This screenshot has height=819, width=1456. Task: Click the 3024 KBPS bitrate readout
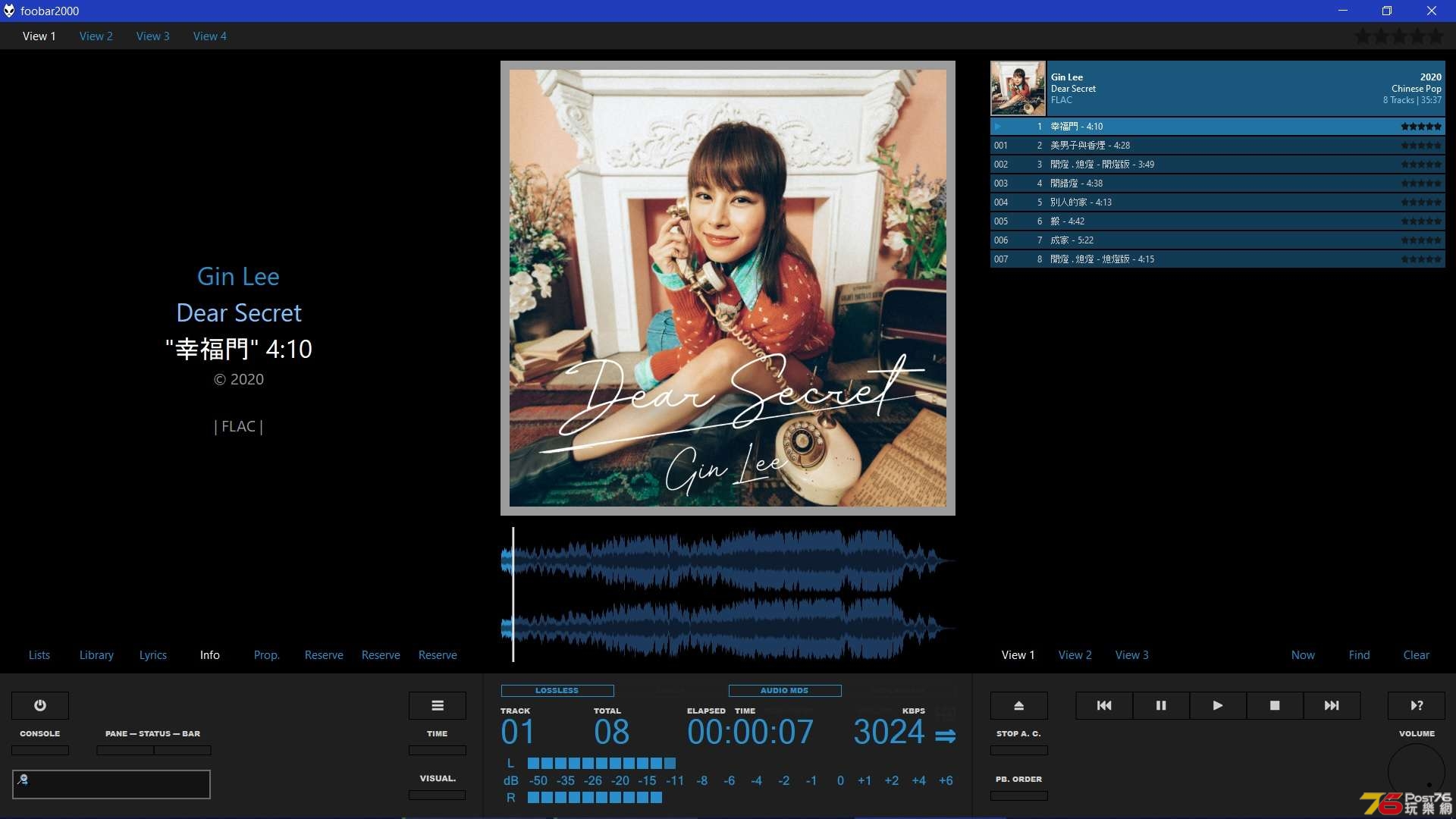[x=889, y=732]
